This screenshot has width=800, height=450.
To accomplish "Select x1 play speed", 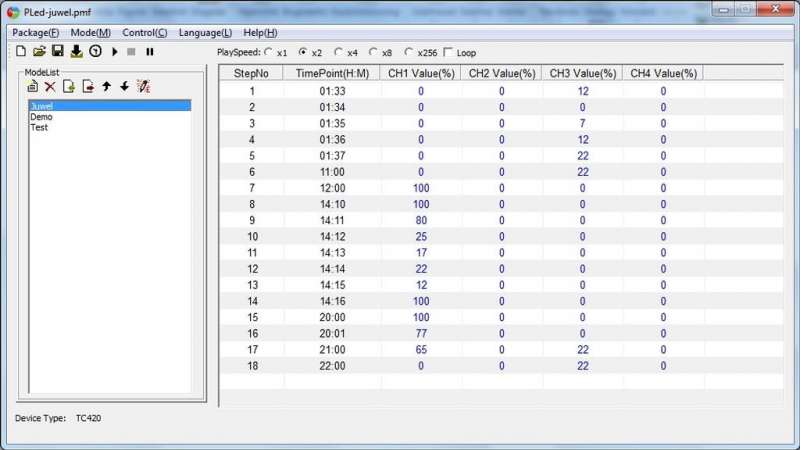I will pos(268,52).
